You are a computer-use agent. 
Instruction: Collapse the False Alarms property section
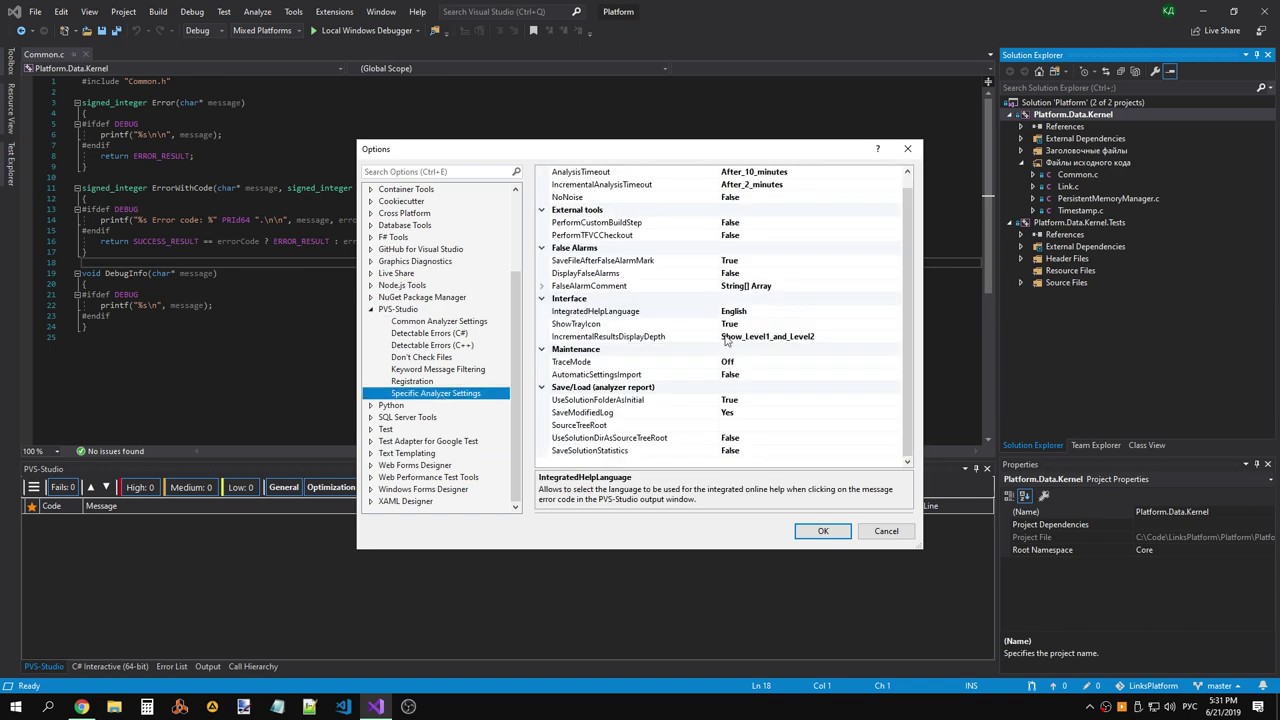tap(542, 248)
